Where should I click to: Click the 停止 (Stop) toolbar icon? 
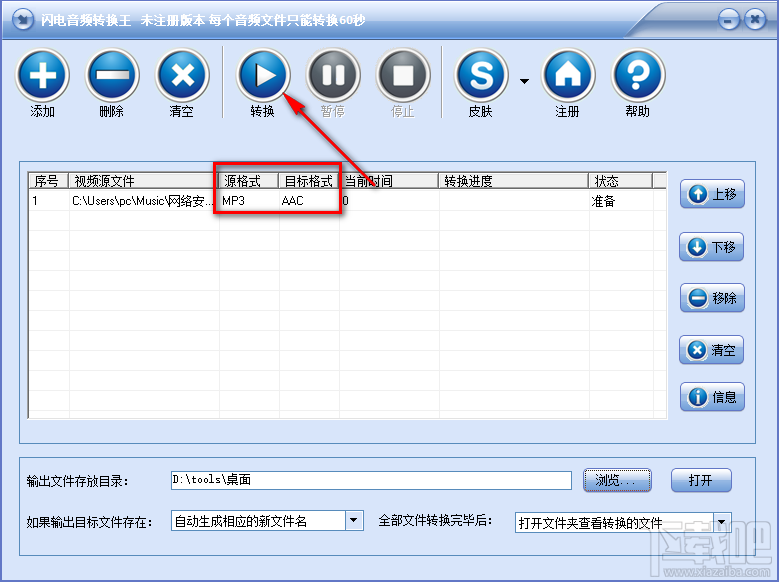click(x=403, y=75)
